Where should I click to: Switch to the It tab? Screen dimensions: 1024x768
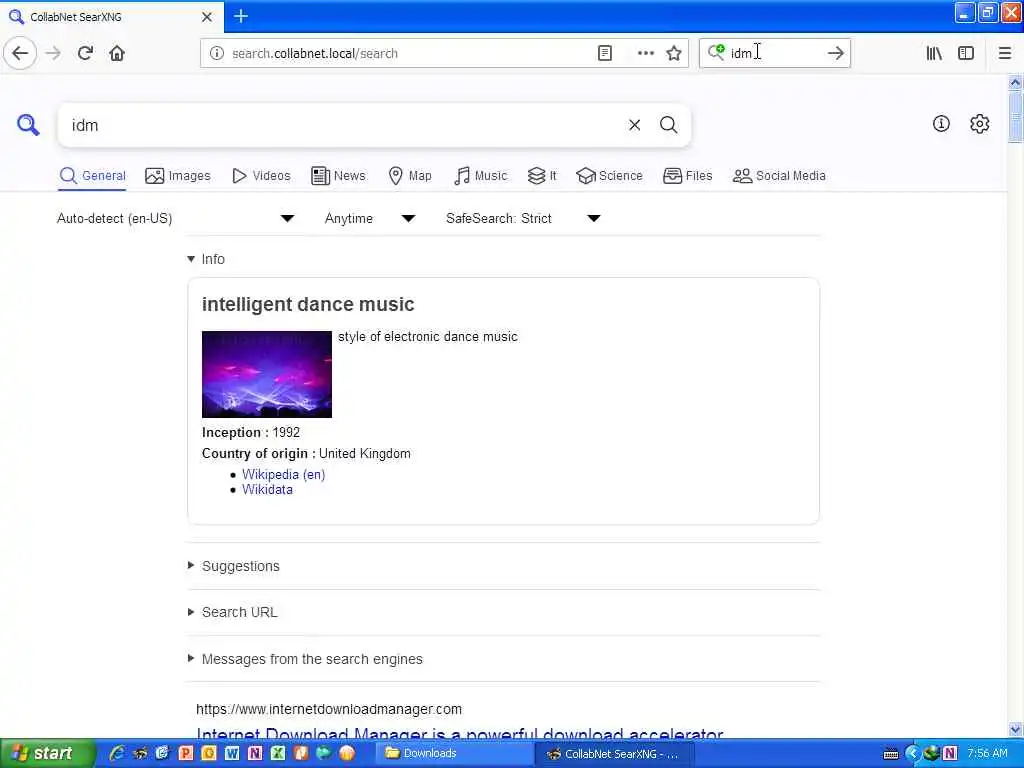(542, 176)
